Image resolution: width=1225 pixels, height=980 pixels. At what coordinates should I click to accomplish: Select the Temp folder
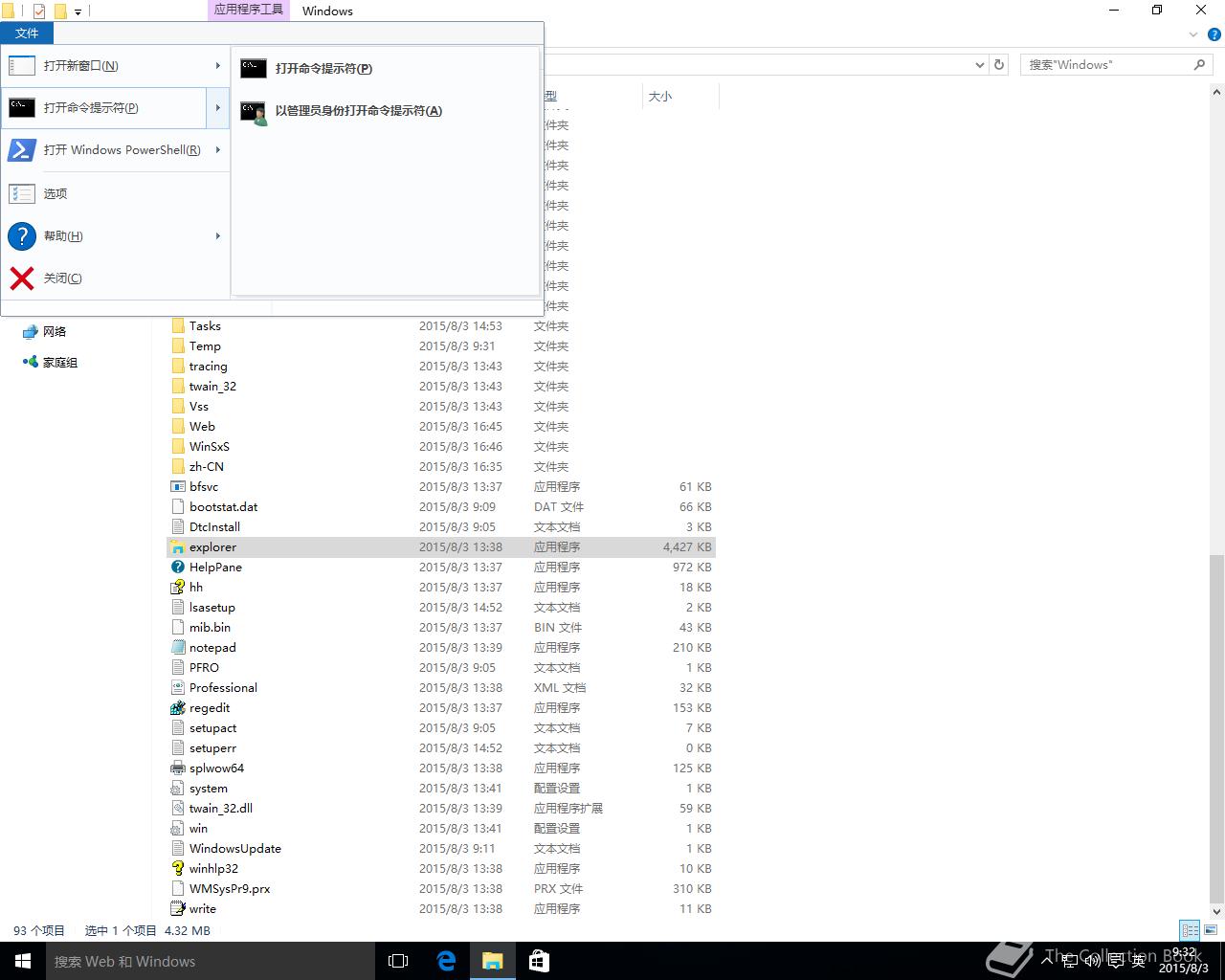click(442, 346)
